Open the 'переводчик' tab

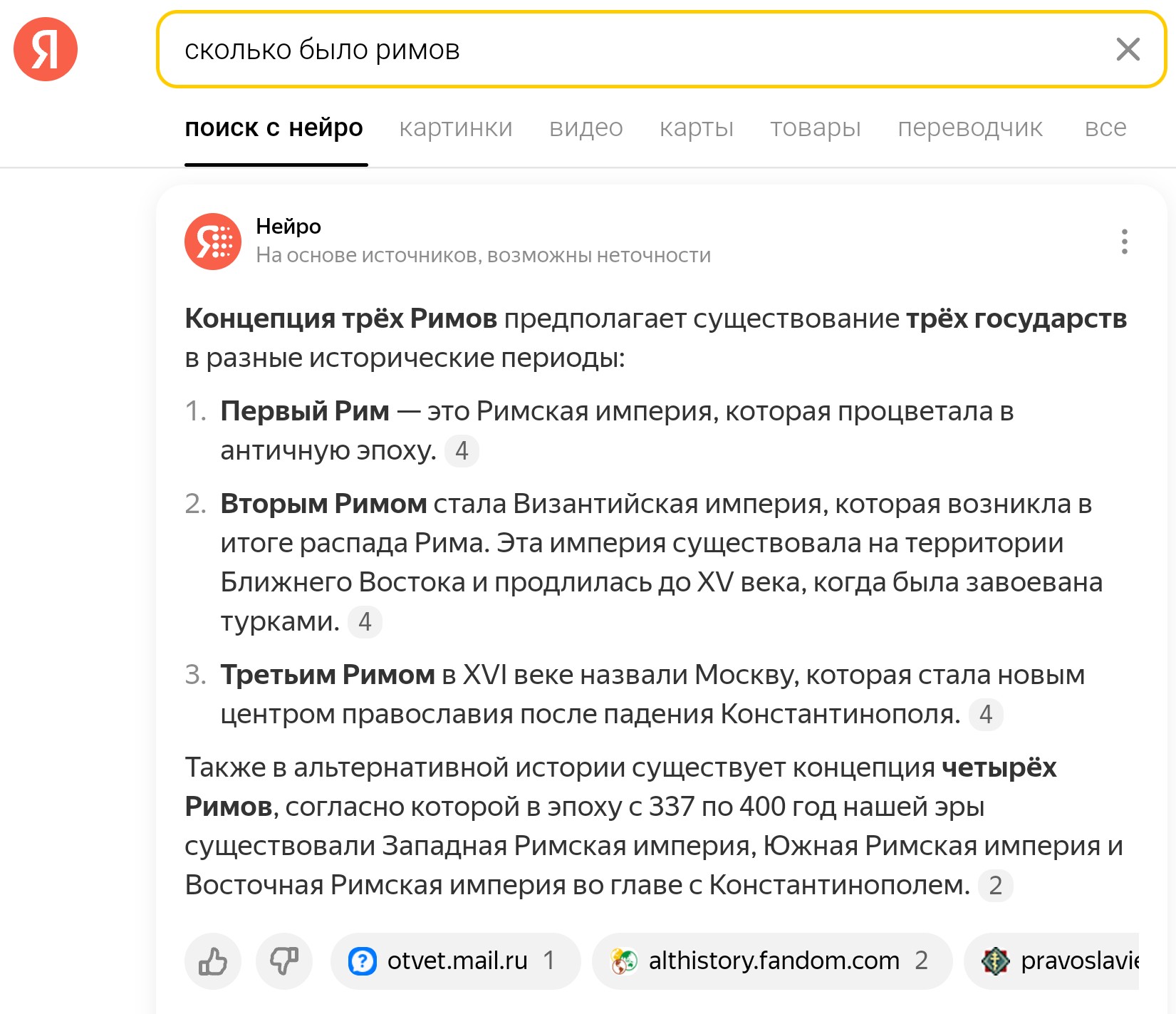point(970,128)
